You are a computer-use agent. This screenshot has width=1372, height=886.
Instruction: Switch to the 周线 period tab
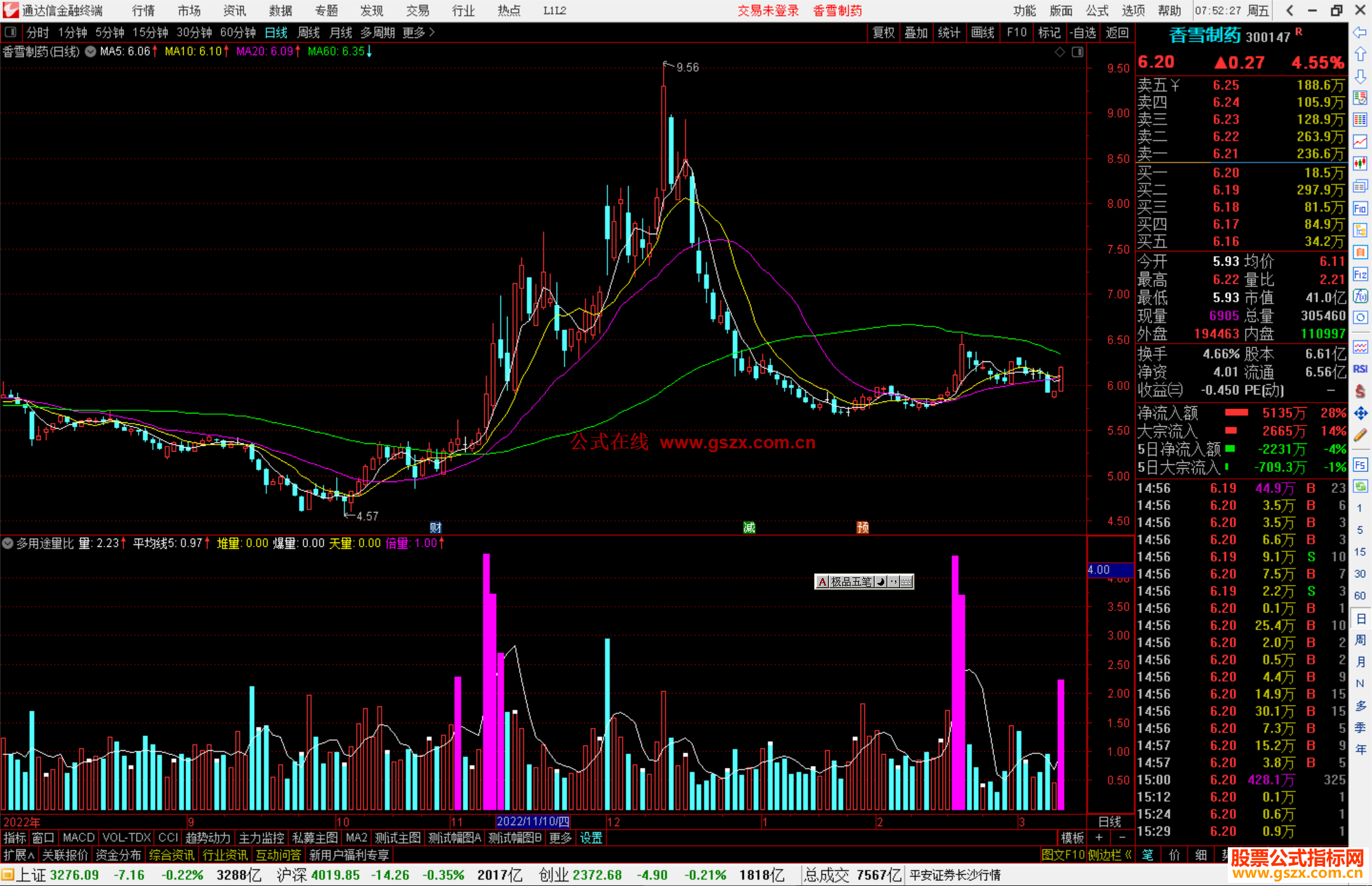[x=309, y=32]
